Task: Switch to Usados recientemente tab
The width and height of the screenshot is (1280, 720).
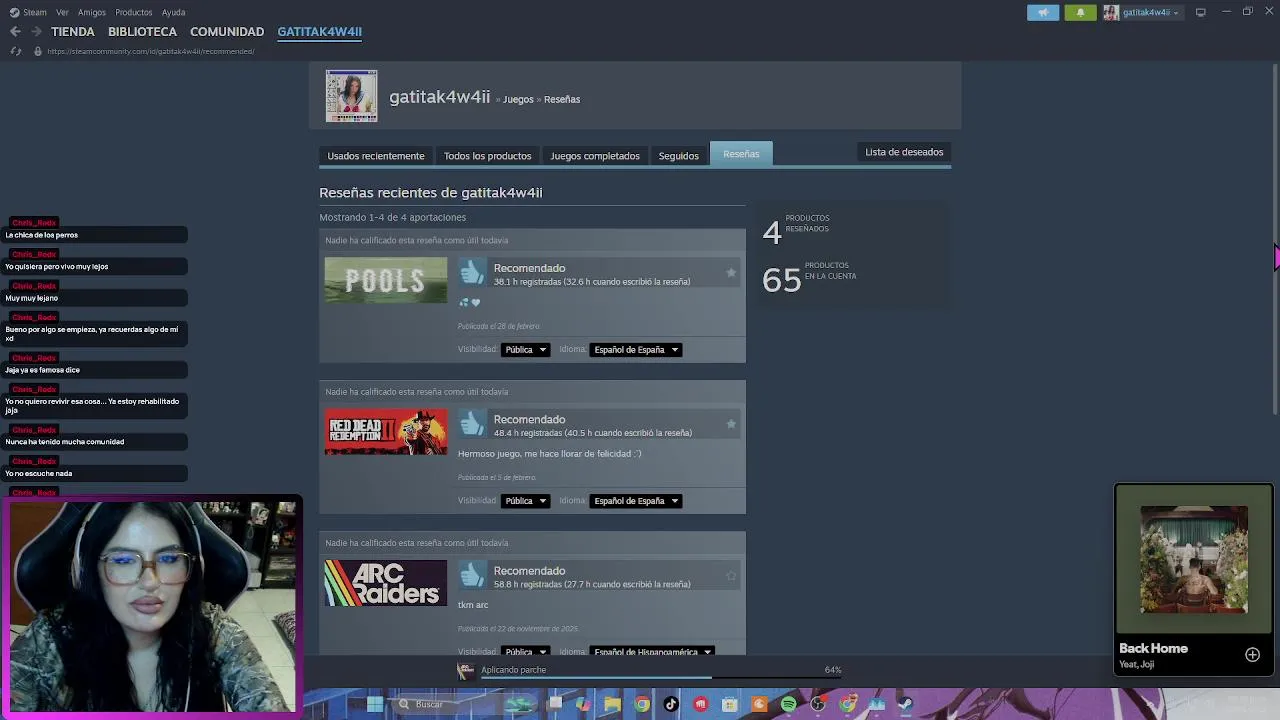Action: pyautogui.click(x=376, y=156)
